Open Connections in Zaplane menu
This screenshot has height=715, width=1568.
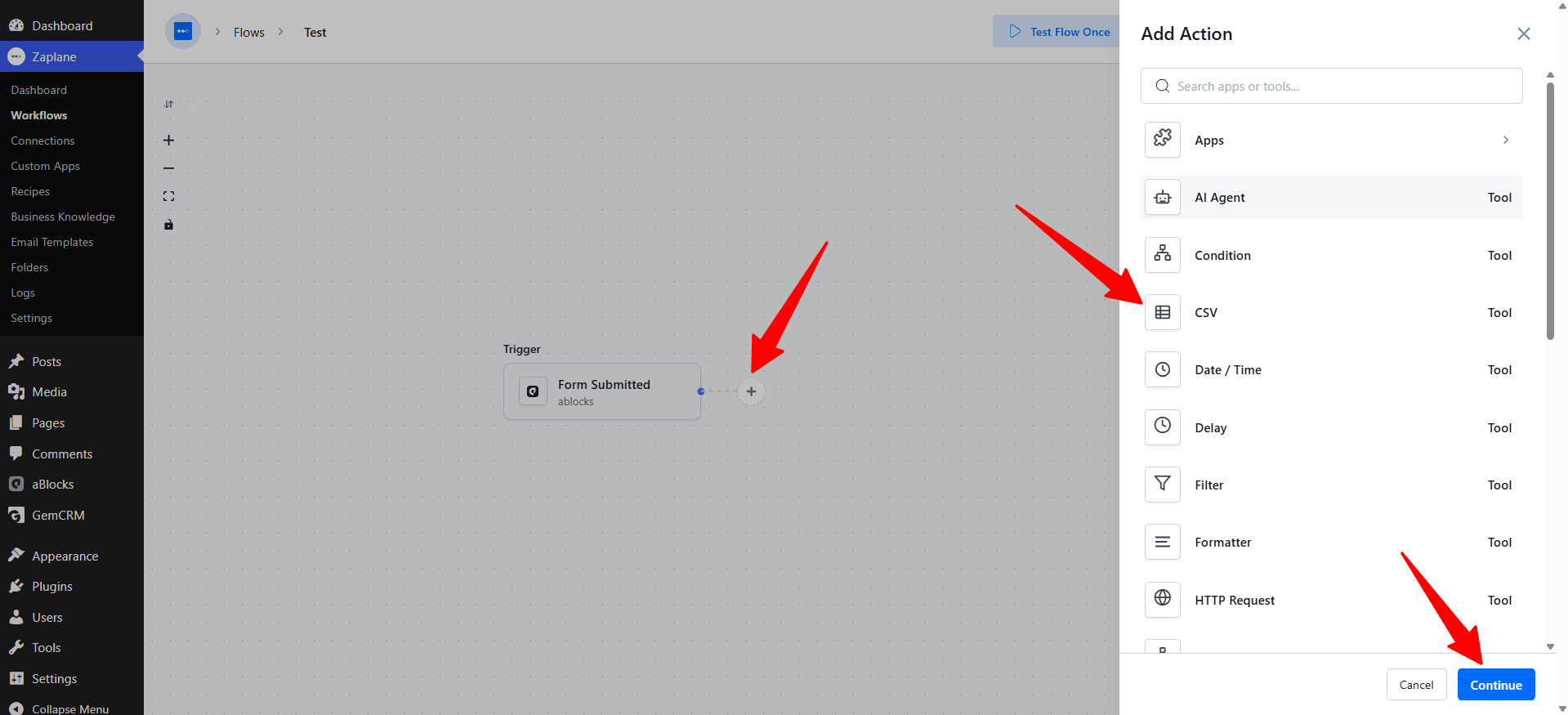click(x=42, y=141)
